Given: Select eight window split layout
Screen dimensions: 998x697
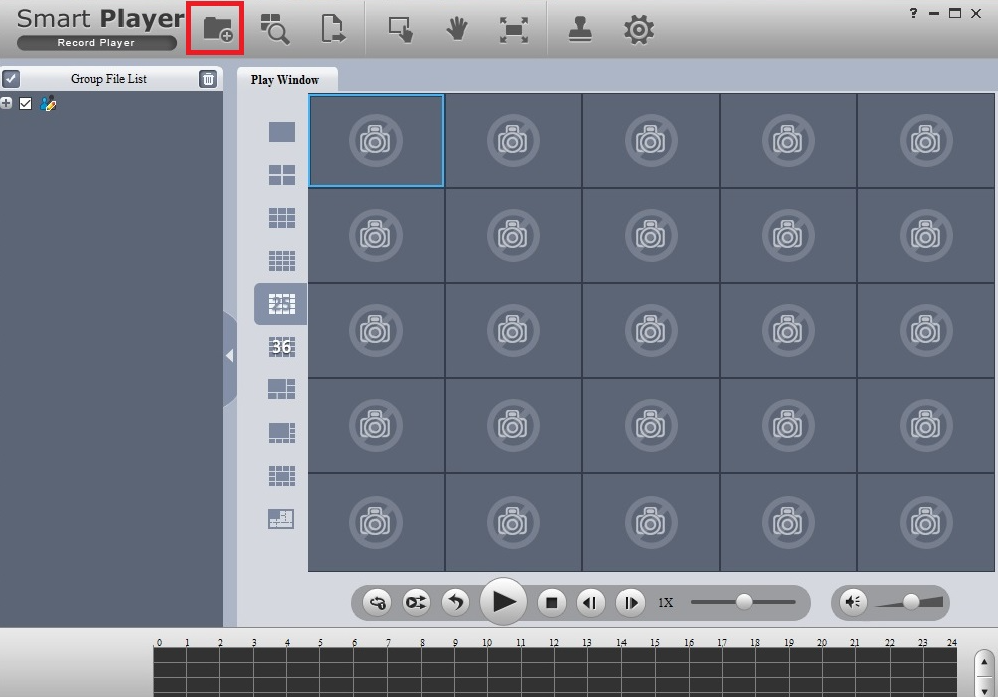Looking at the screenshot, I should (281, 433).
